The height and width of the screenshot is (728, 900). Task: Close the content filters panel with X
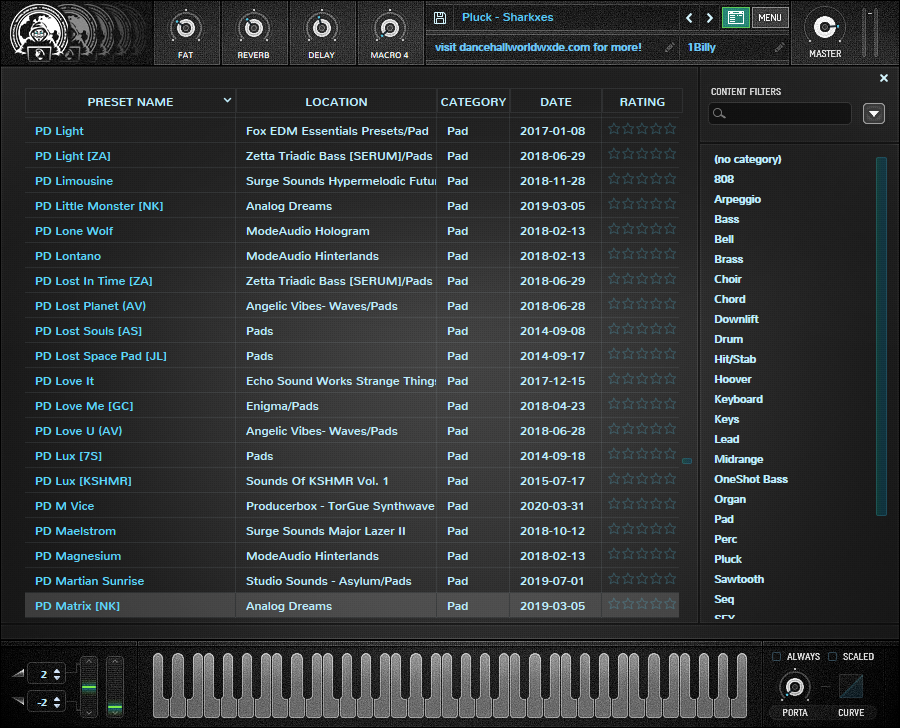coord(883,78)
